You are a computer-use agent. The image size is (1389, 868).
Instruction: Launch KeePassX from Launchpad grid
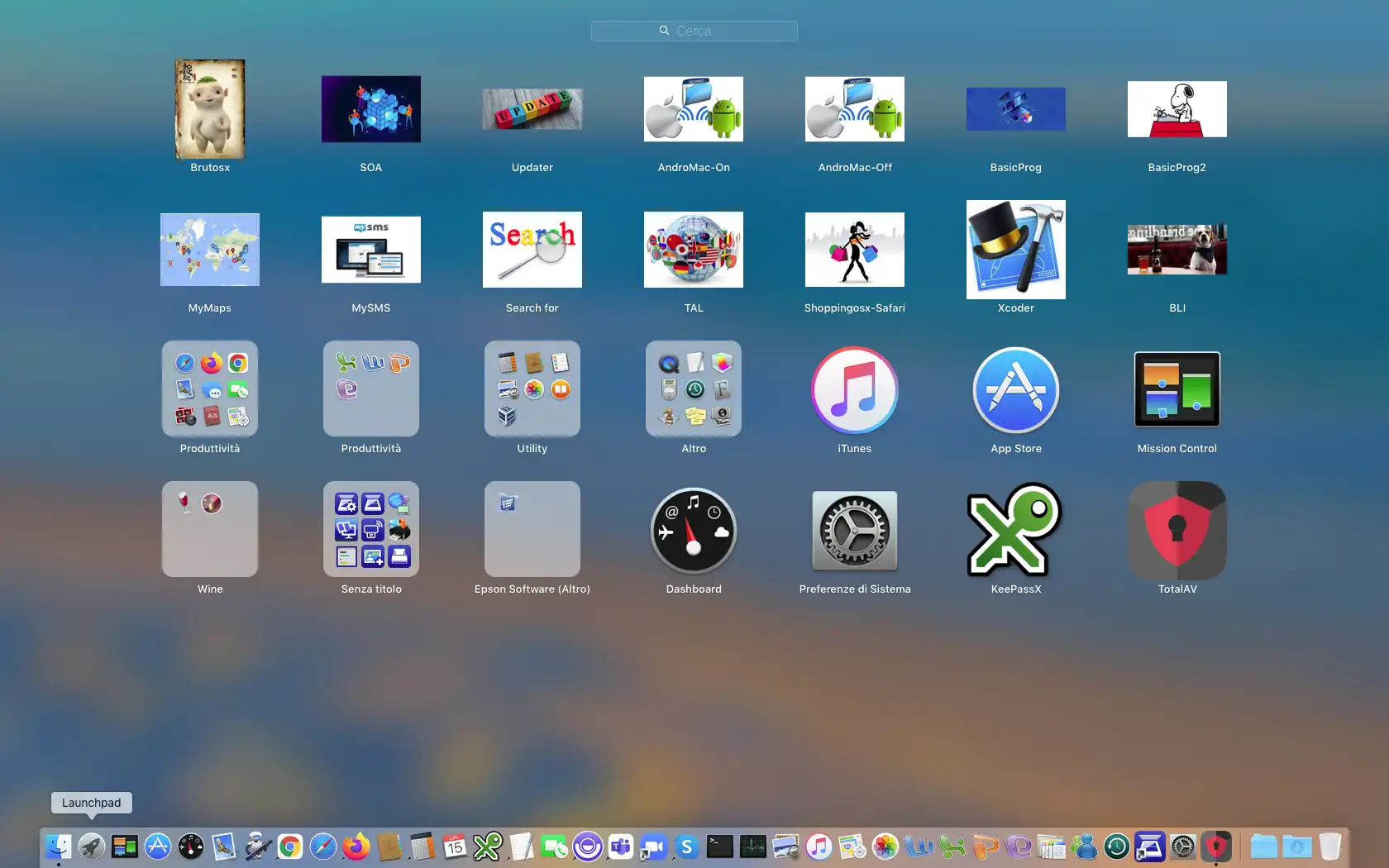coord(1016,530)
